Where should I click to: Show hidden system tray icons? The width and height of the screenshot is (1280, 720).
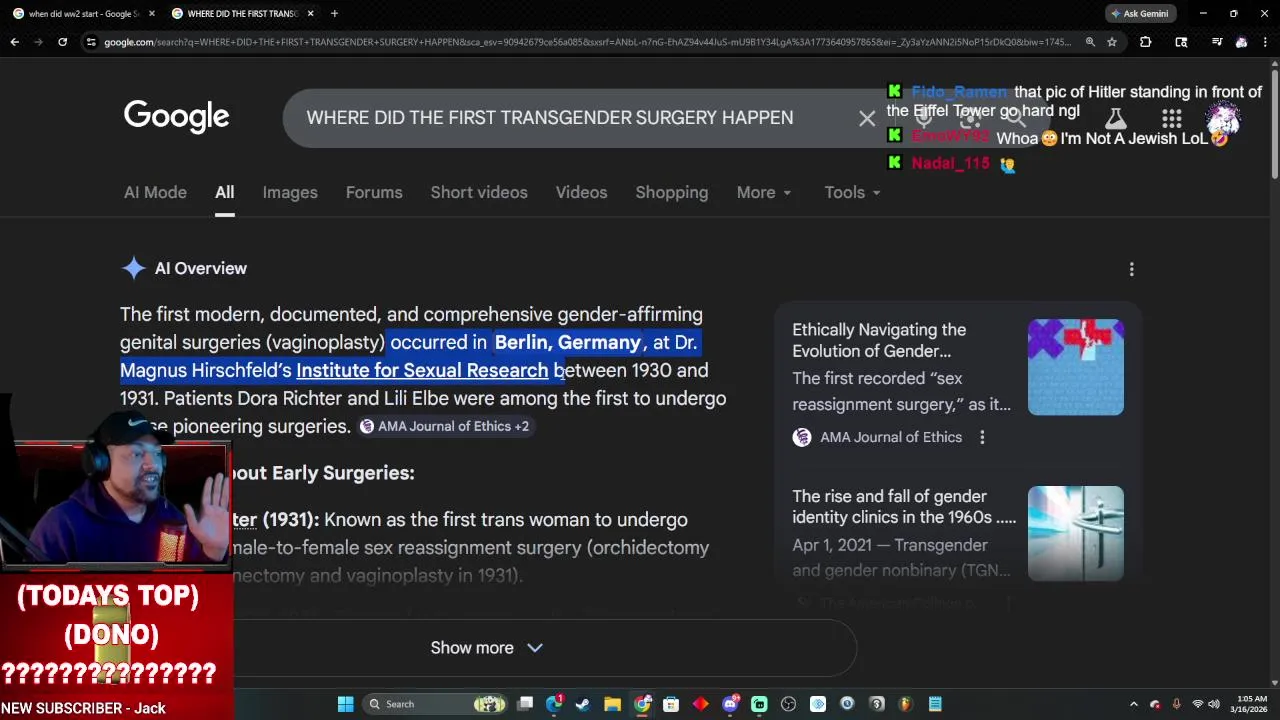[x=1133, y=704]
